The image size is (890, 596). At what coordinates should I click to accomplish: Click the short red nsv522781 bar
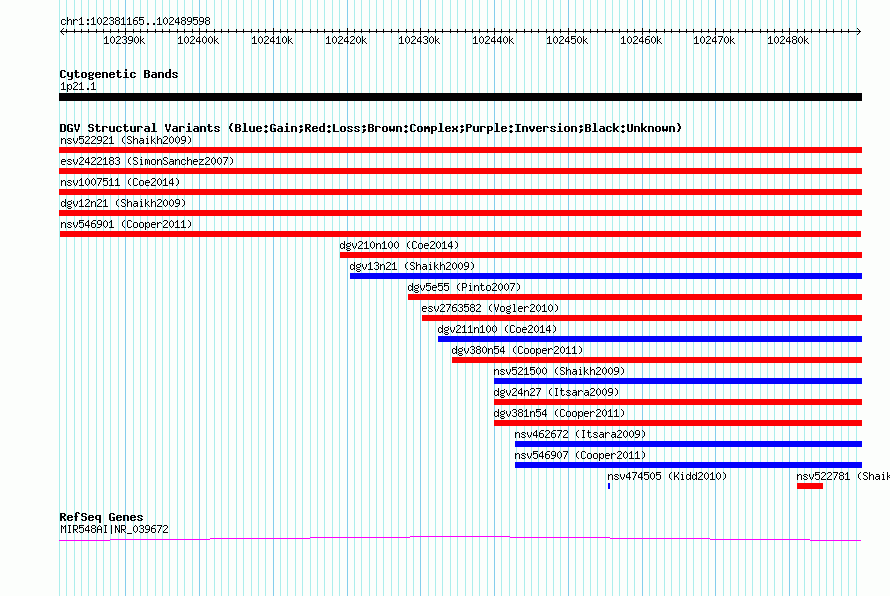(x=810, y=486)
